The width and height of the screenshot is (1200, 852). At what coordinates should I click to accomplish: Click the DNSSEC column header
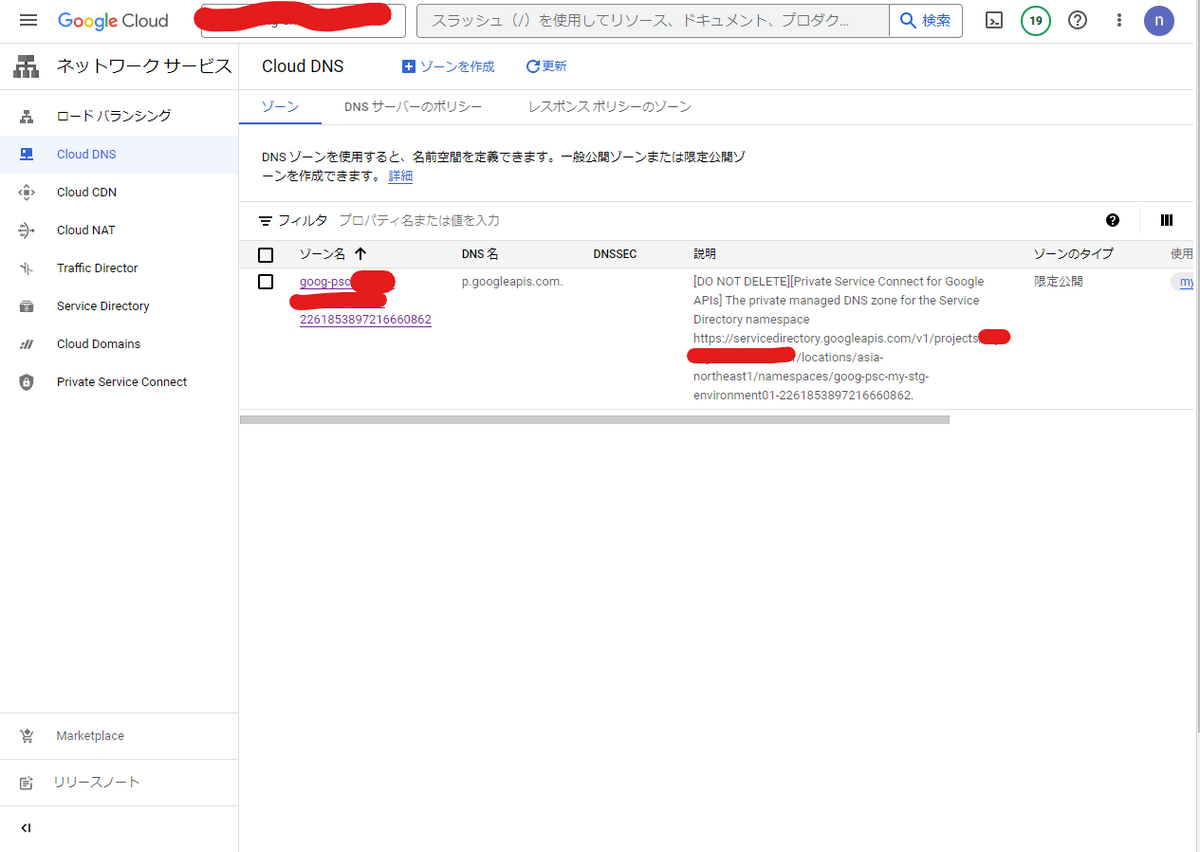click(x=615, y=255)
